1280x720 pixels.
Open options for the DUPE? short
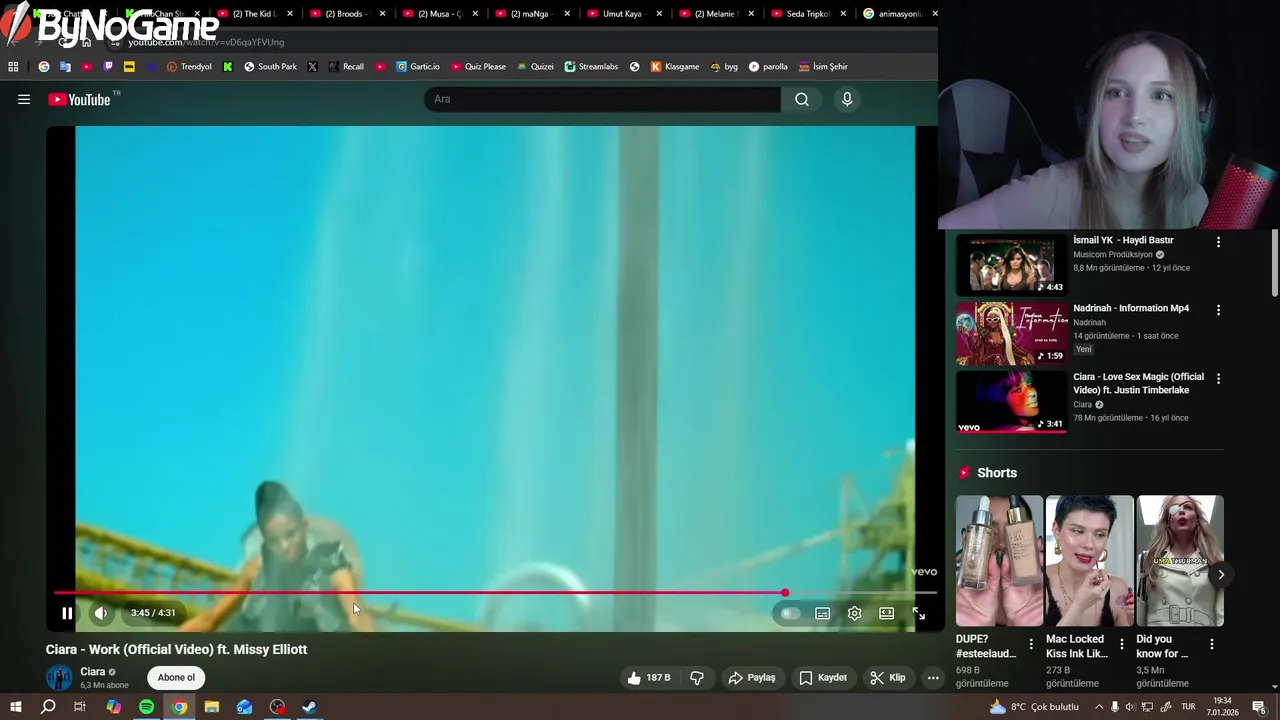[1031, 645]
